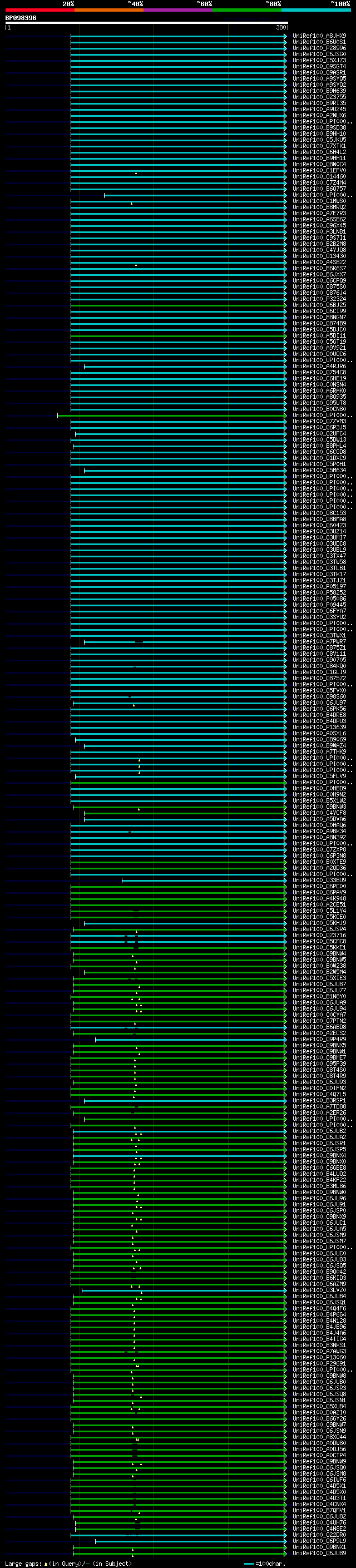The image size is (356, 1568).
Task: Select the label UniRef100_P05197
Action: click(319, 587)
